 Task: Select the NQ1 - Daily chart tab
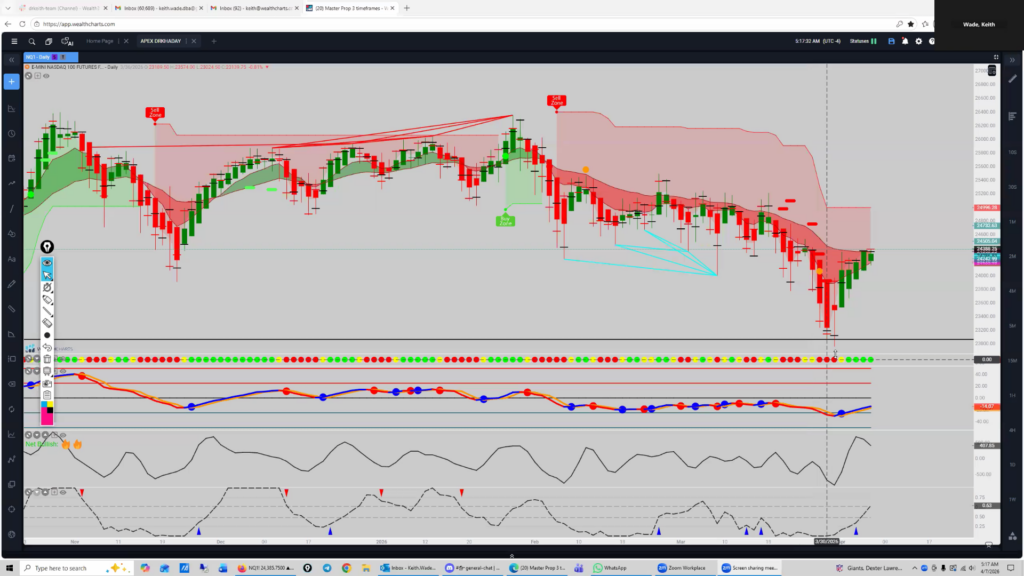(39, 58)
